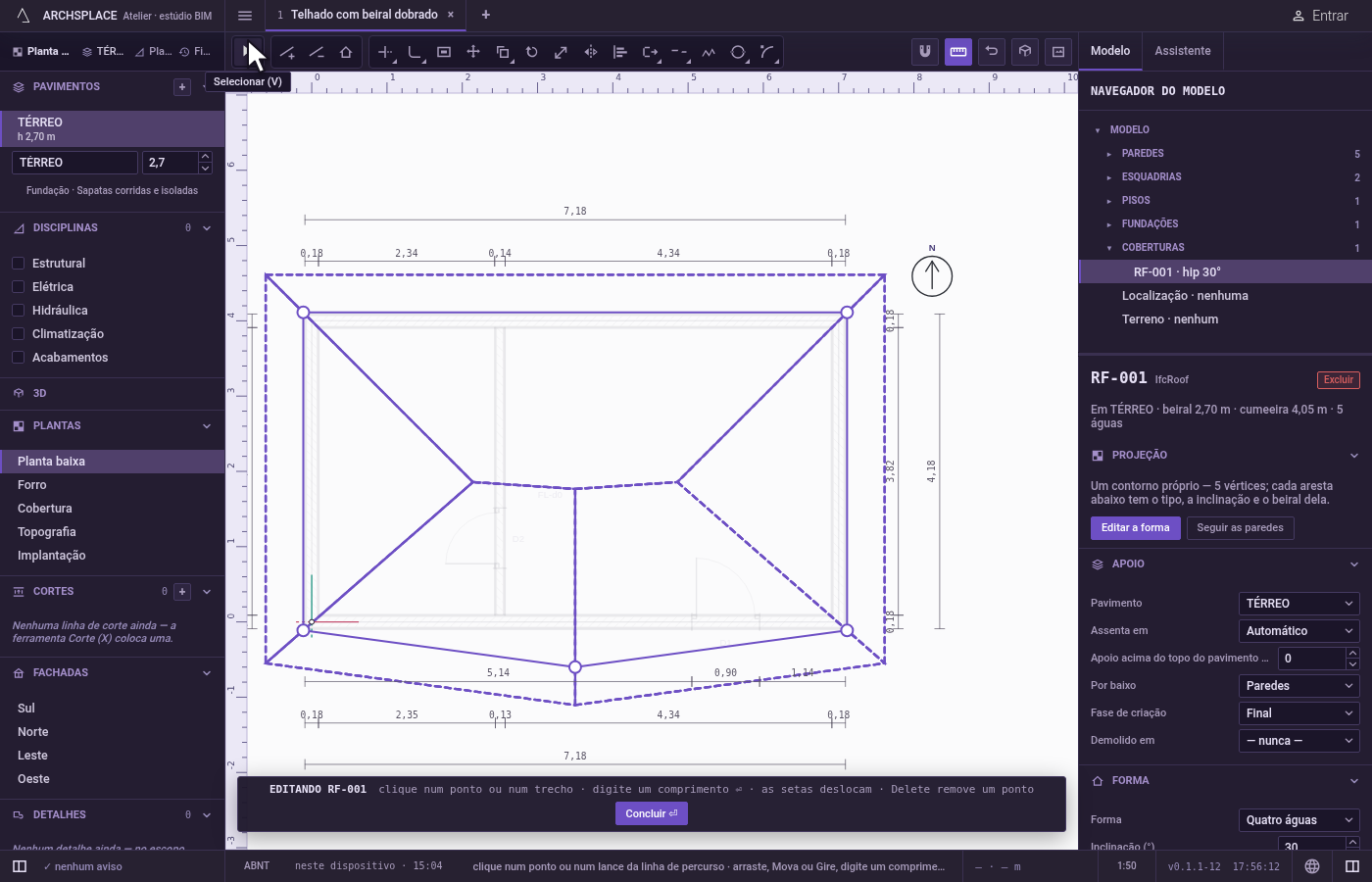Select RF-001 · hip 30° in model tree
This screenshot has width=1372, height=882.
(1225, 272)
